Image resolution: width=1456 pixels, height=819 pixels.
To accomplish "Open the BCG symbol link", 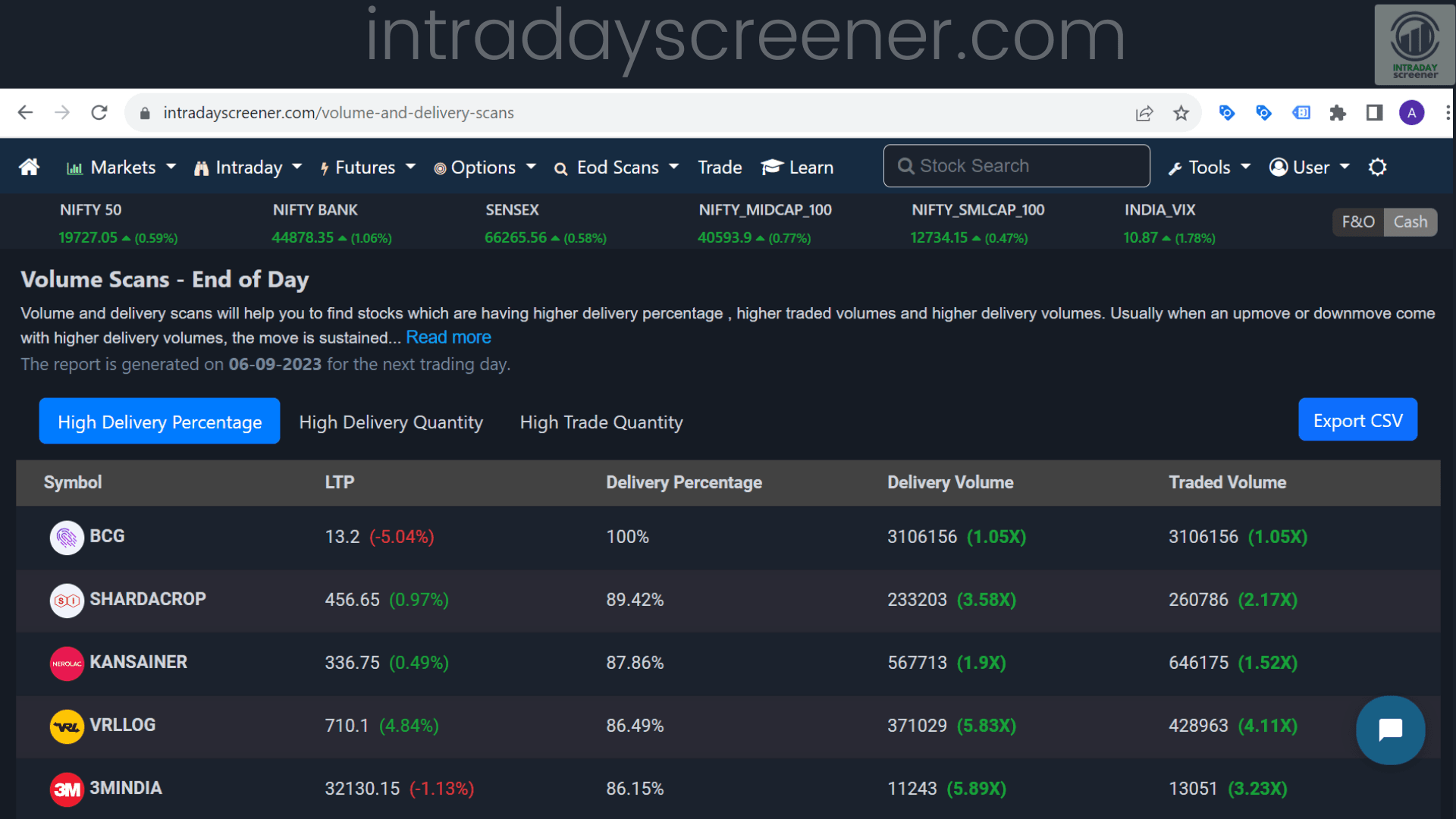I will (x=107, y=536).
